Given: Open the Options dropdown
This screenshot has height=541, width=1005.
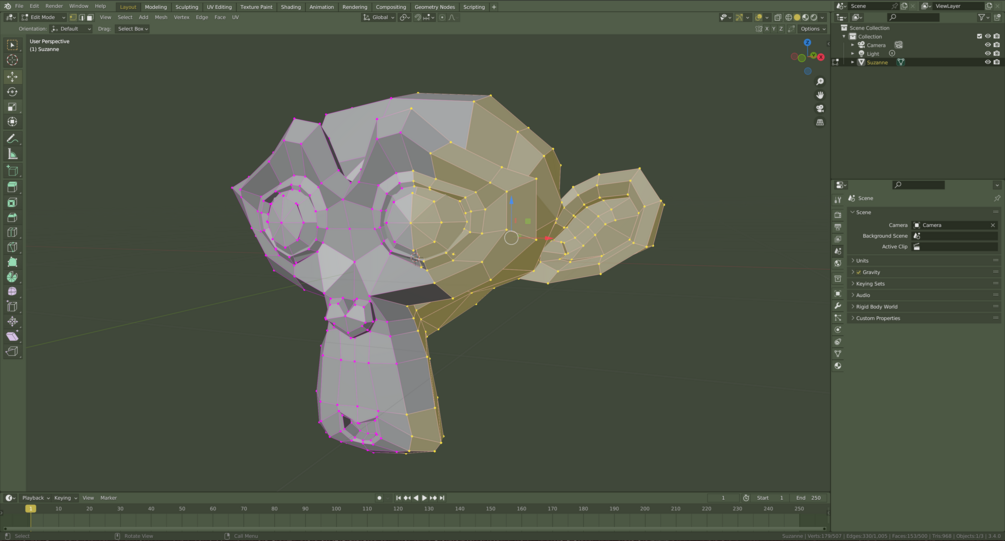Looking at the screenshot, I should coord(811,29).
